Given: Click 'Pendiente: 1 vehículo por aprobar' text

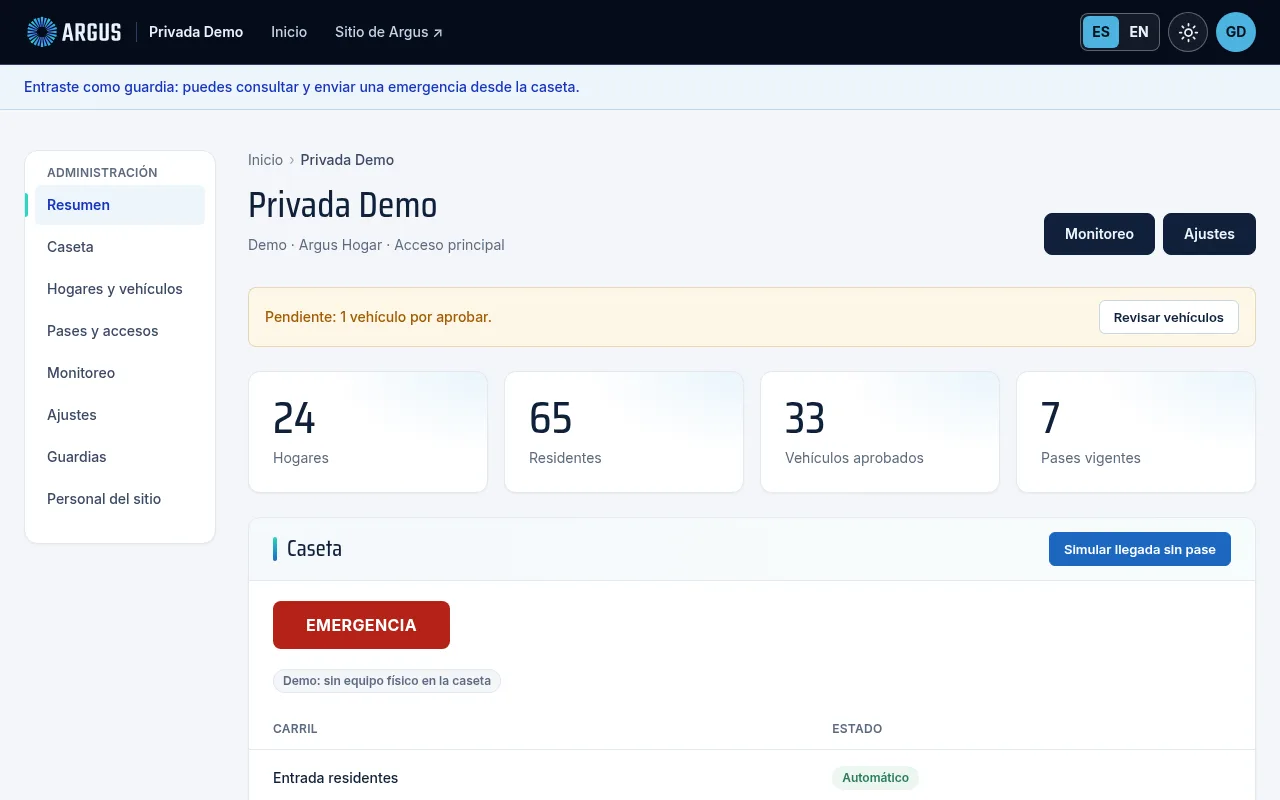Looking at the screenshot, I should (378, 317).
